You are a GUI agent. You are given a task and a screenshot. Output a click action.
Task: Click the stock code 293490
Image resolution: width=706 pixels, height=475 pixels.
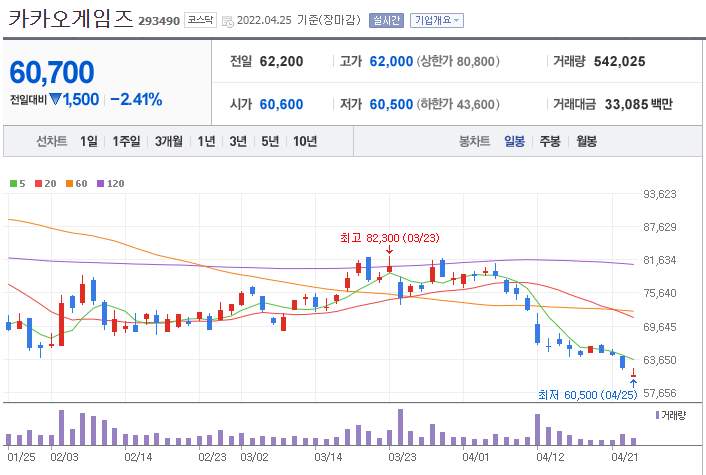[x=159, y=21]
